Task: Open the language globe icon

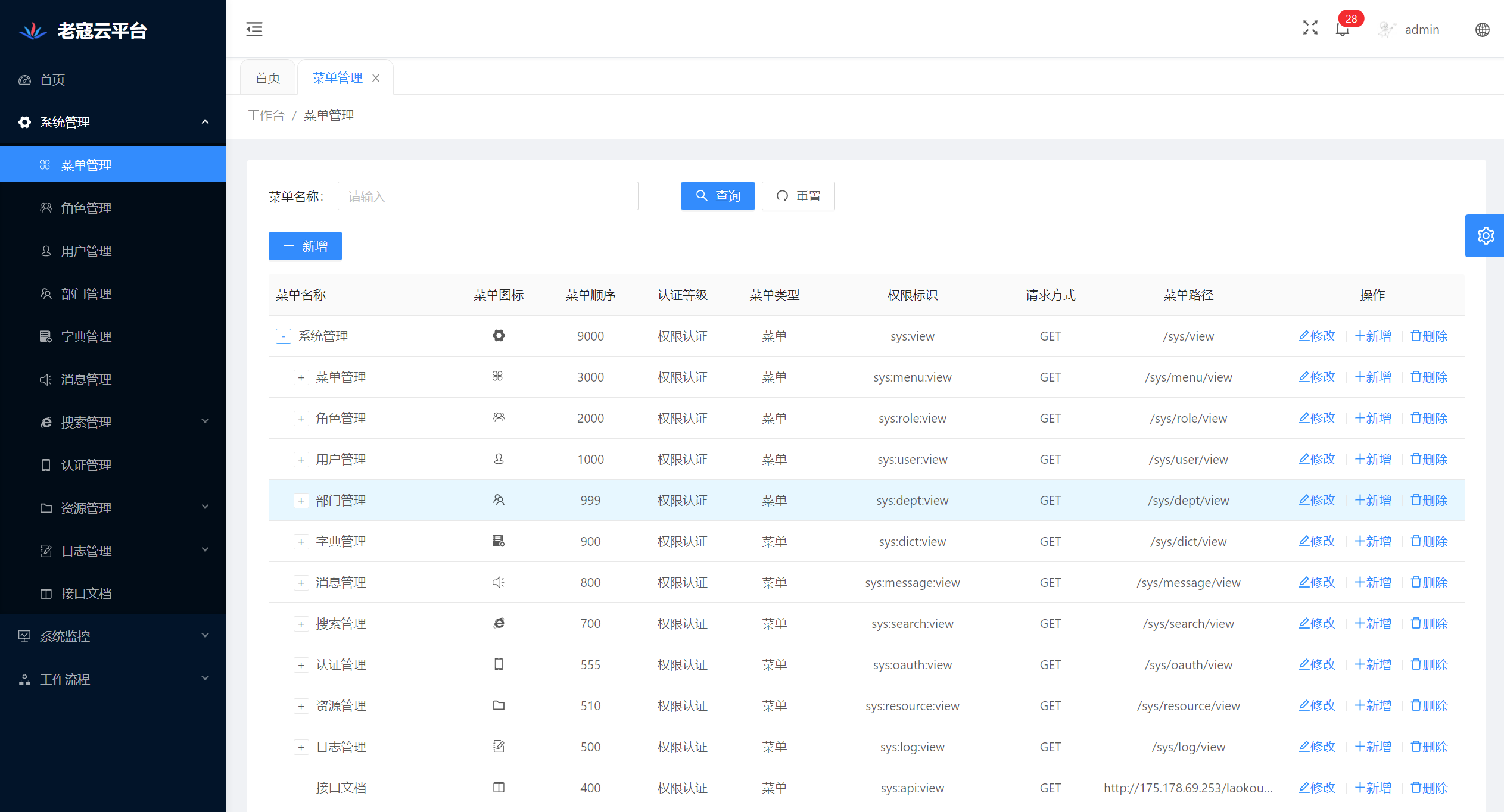Action: click(x=1482, y=30)
